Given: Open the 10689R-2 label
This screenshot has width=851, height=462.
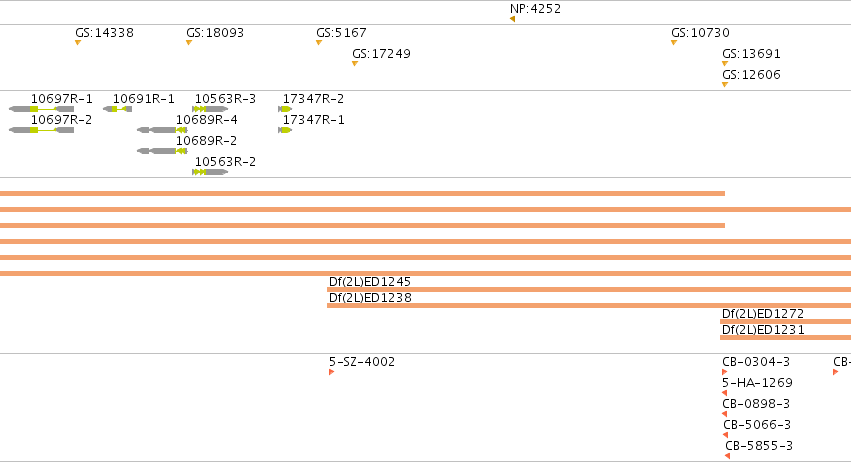Looking at the screenshot, I should pos(207,141).
